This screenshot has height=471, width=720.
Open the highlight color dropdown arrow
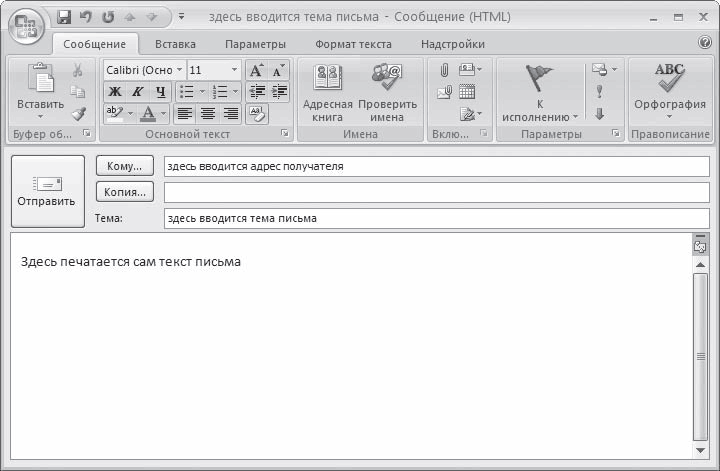(x=130, y=113)
